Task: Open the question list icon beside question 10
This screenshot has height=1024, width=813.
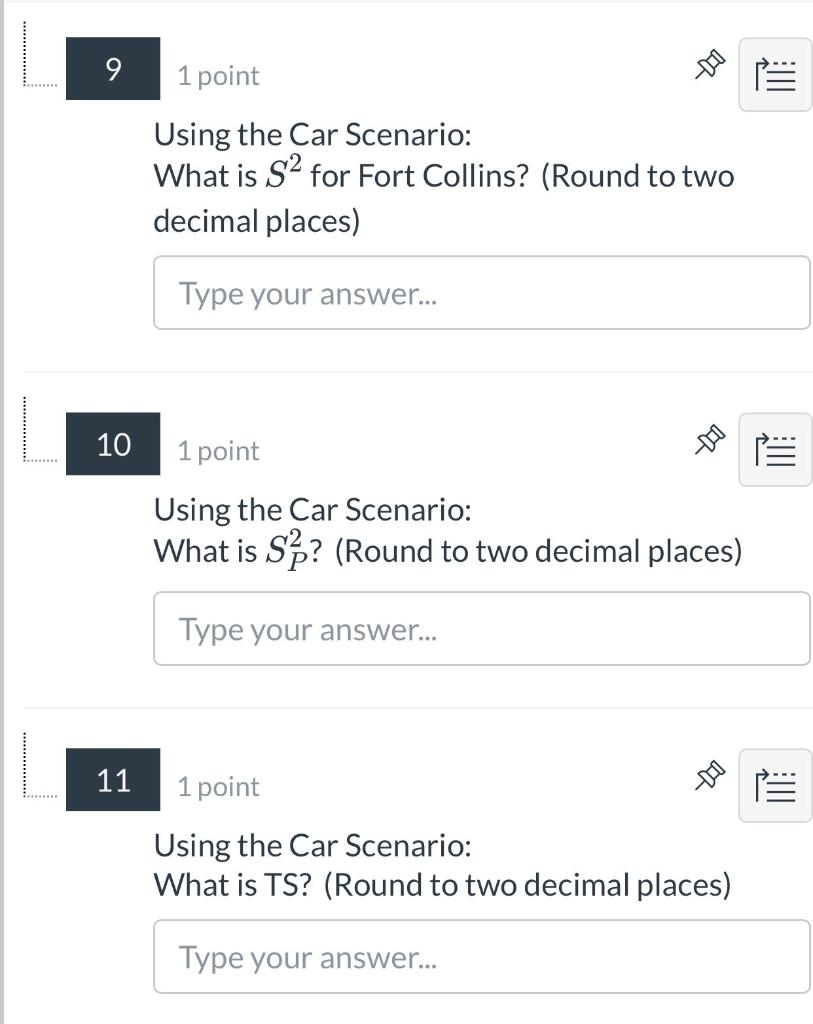Action: [x=775, y=449]
